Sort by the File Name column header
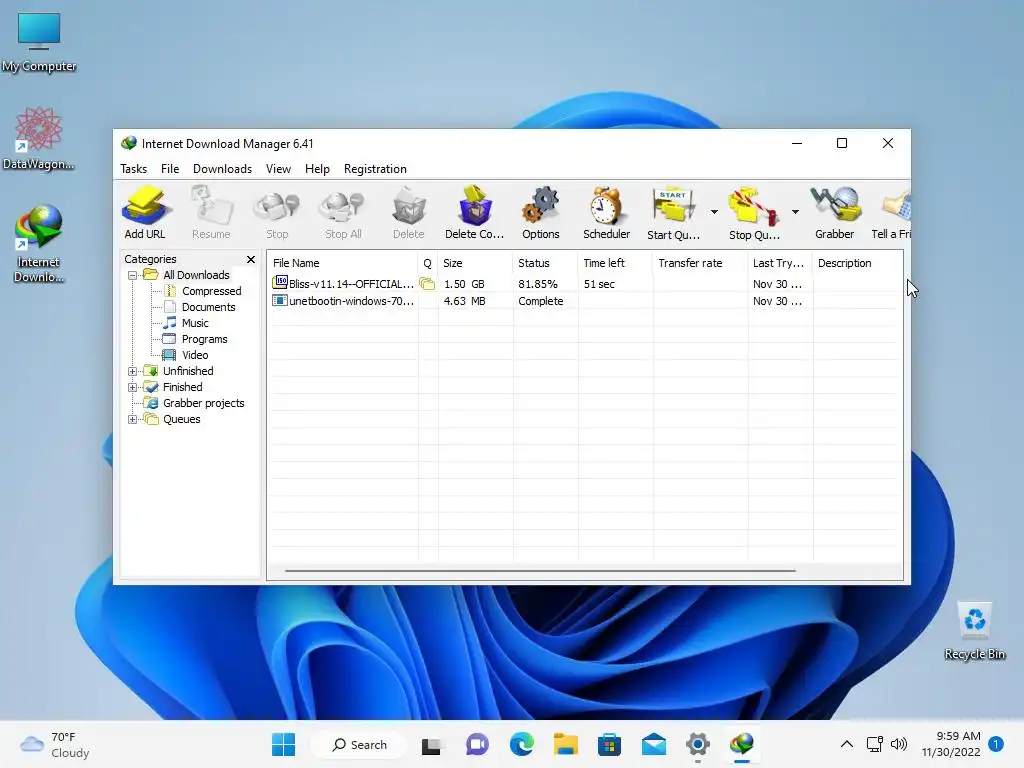 coord(342,263)
